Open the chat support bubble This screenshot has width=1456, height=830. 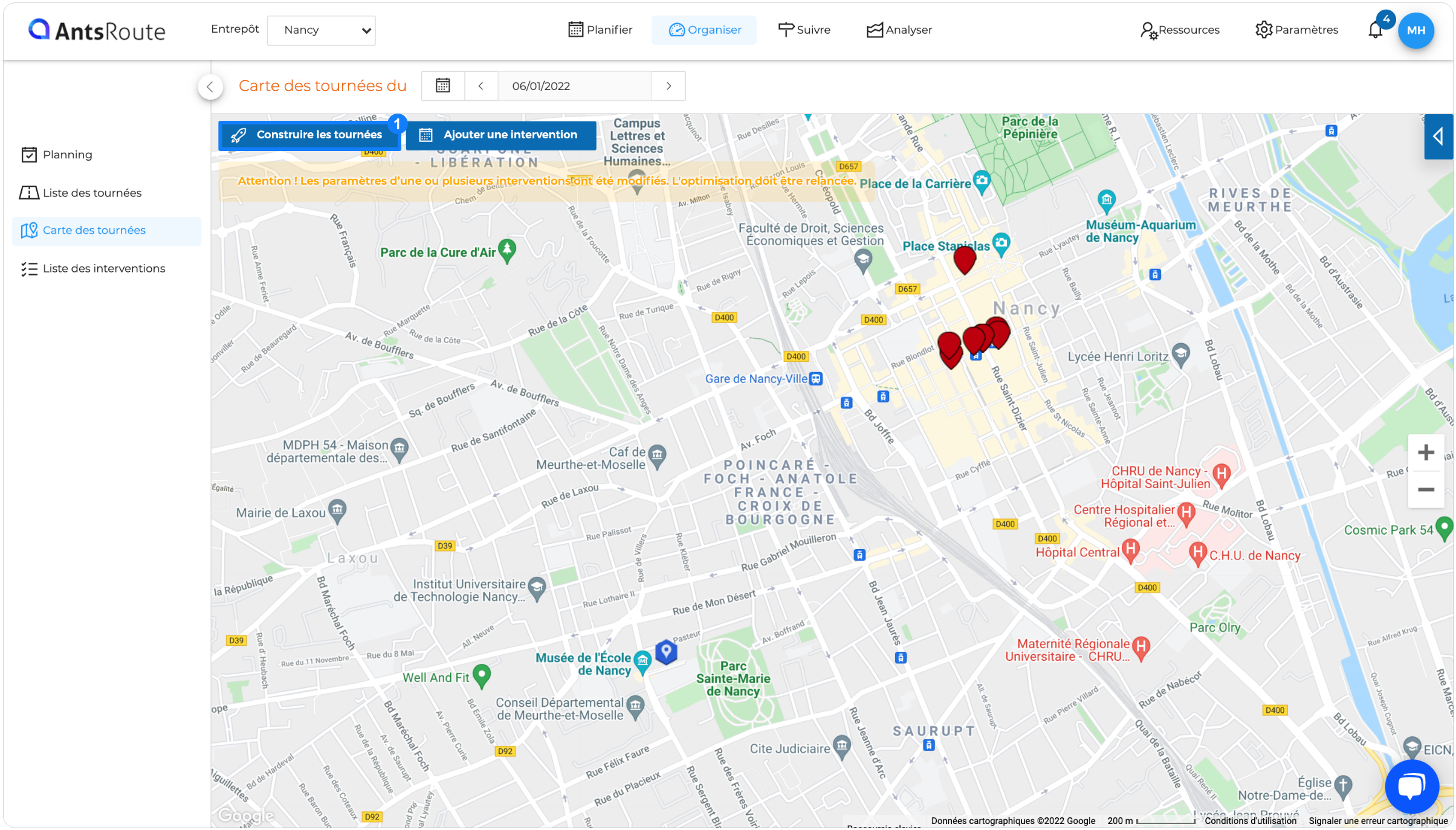coord(1412,787)
